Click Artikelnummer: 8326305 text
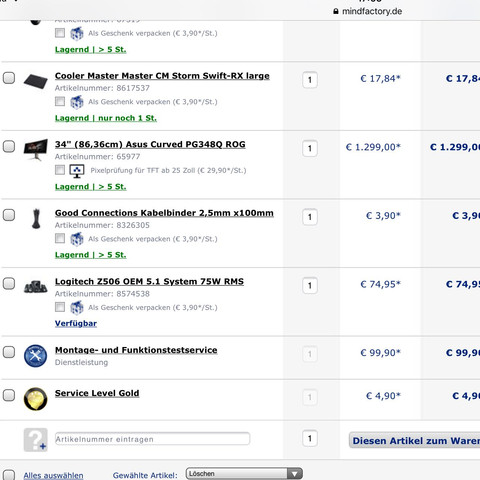Viewport: 480px width, 480px height. coord(102,225)
